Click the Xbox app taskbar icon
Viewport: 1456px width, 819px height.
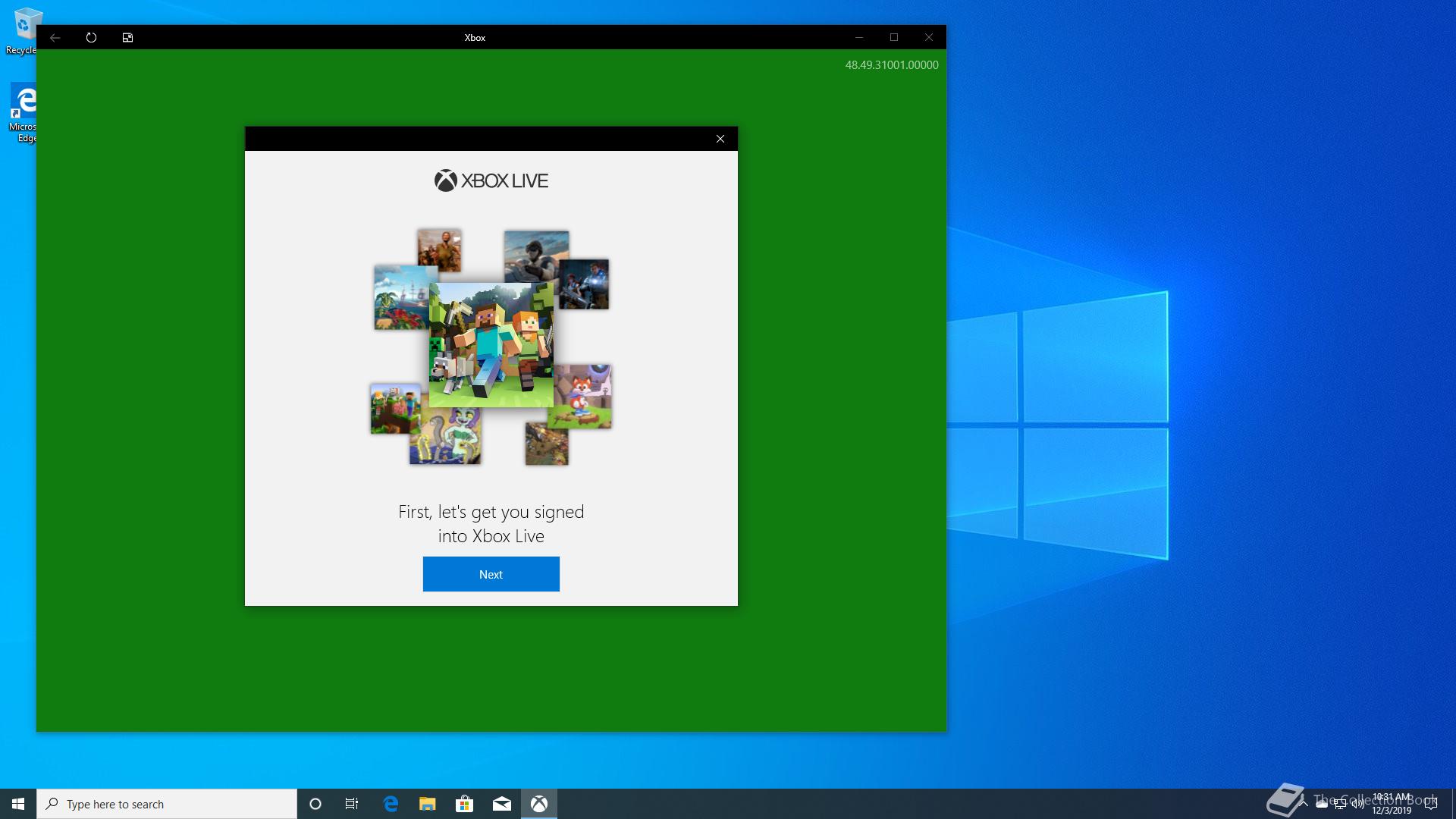coord(539,804)
